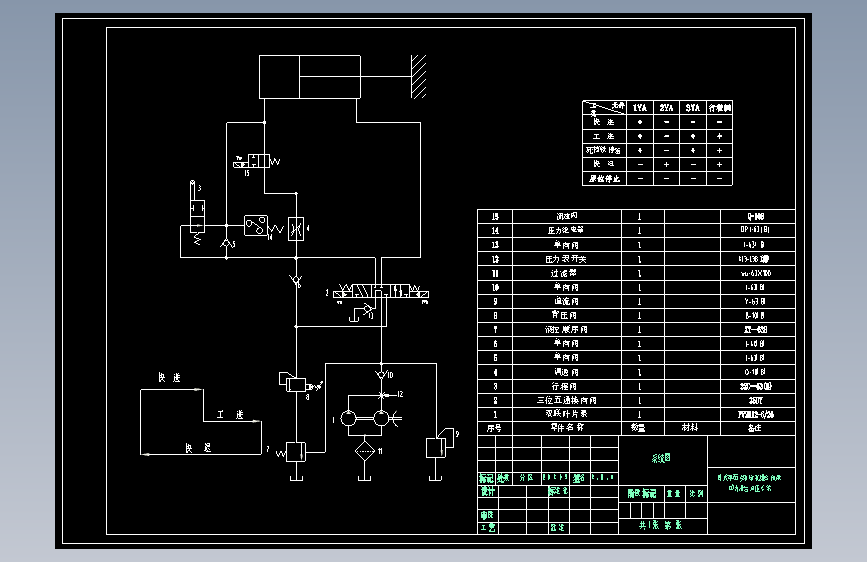Viewport: 867px width, 562px height.
Task: Select 过滤器 cell in parts row 11
Action: [x=567, y=273]
